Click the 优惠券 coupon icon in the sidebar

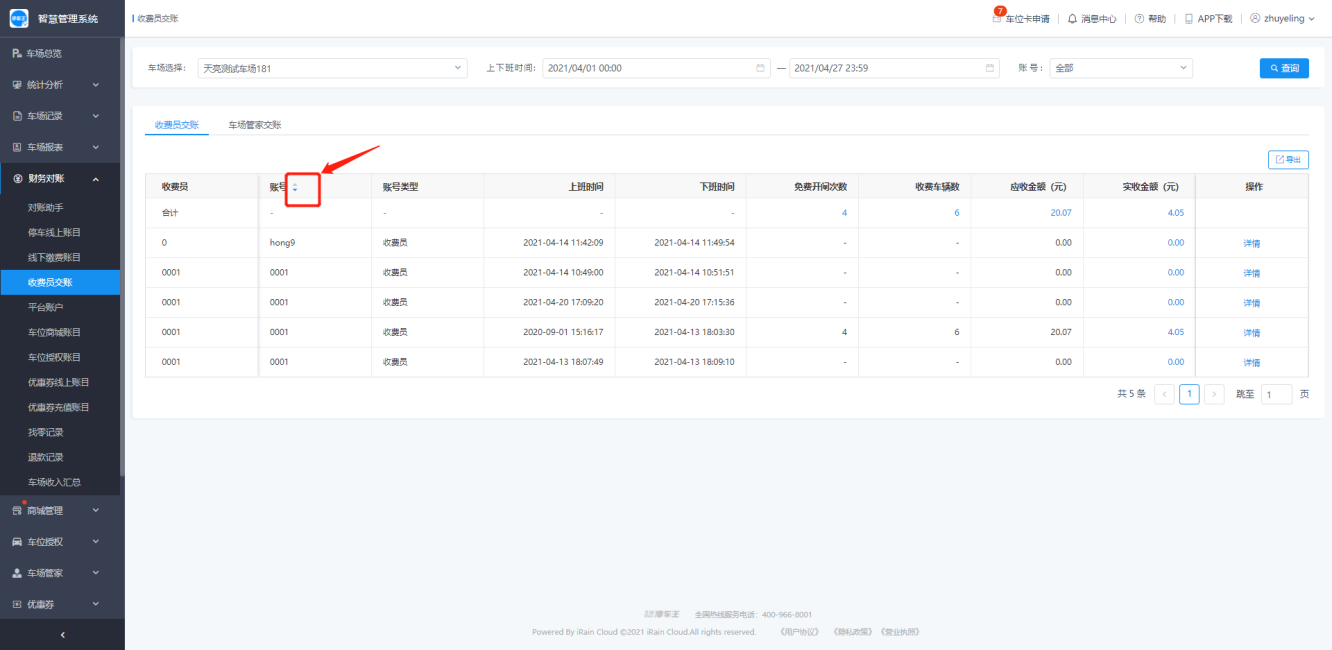coord(17,604)
